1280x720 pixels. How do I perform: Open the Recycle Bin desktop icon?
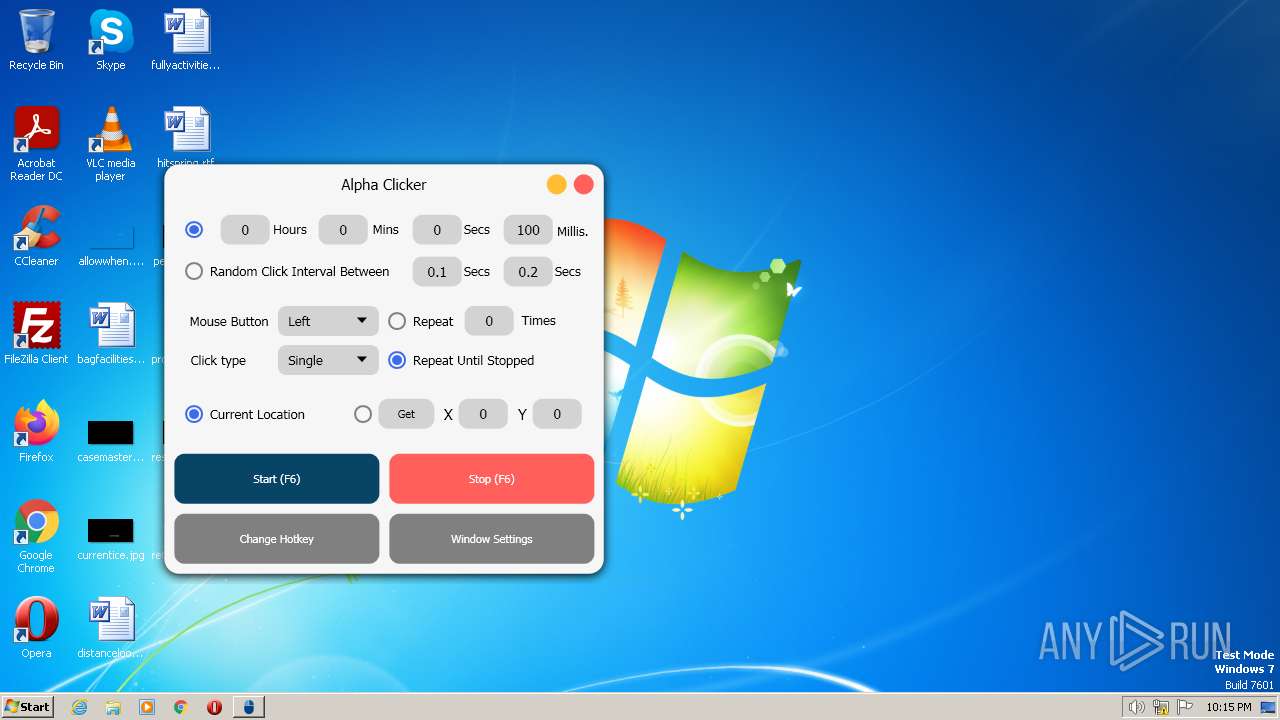tap(36, 40)
